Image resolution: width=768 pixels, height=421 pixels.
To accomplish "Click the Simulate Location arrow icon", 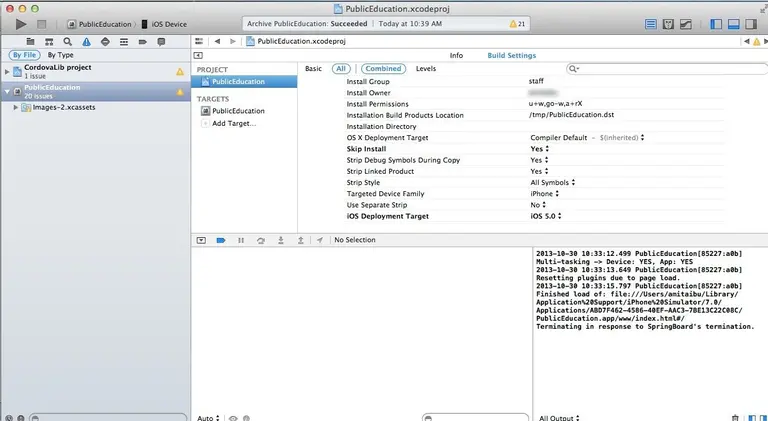I will [x=320, y=240].
